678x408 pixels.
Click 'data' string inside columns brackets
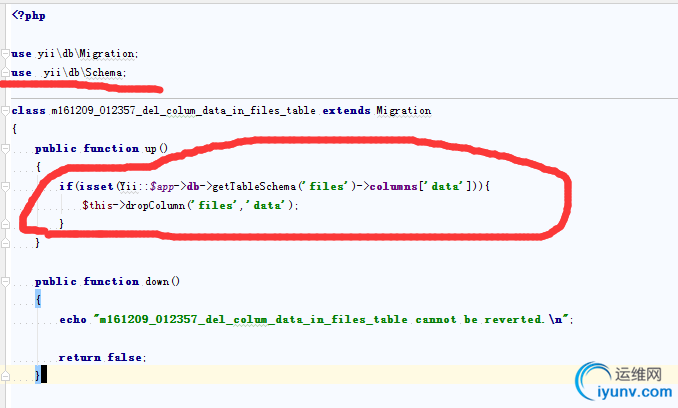445,186
